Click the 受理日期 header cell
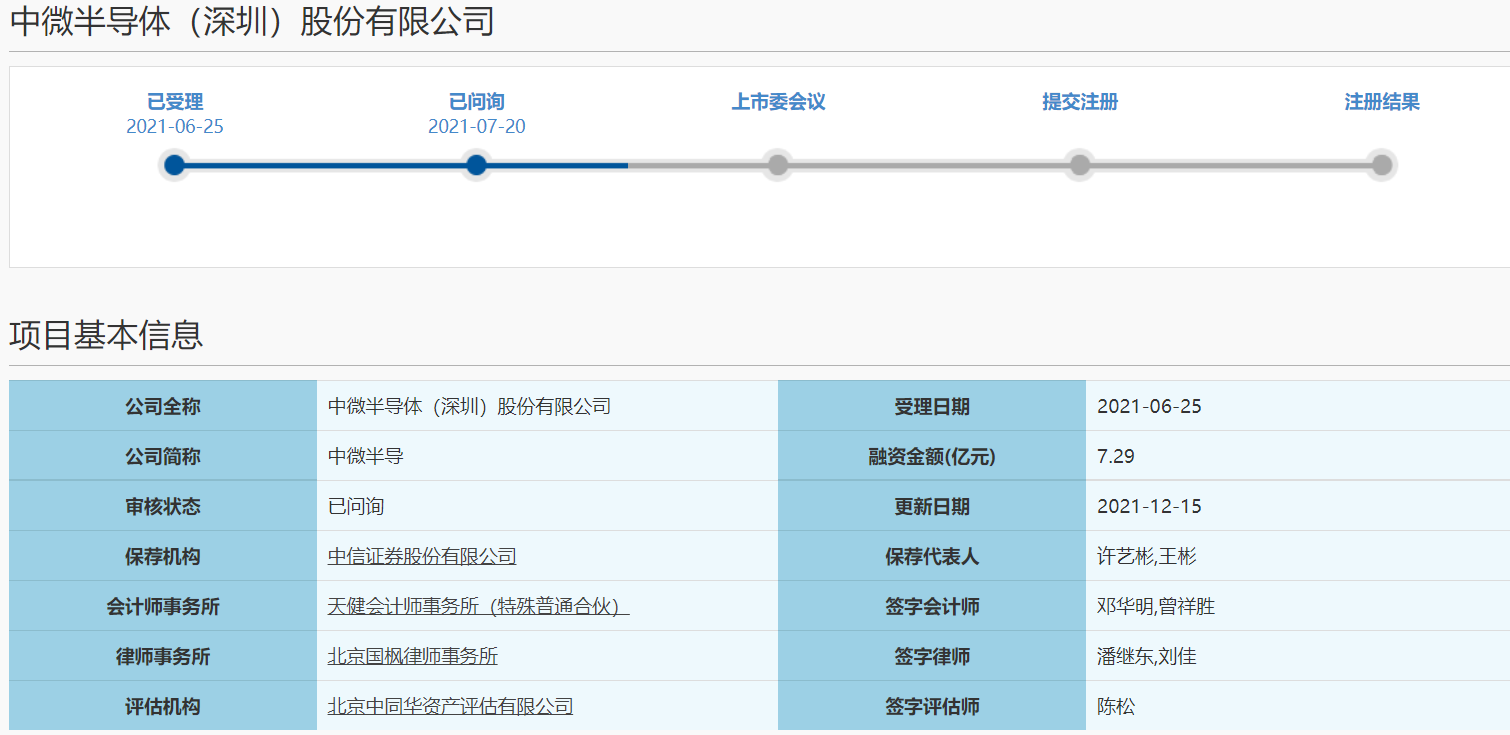Screen dimensions: 1510x735 [x=932, y=406]
